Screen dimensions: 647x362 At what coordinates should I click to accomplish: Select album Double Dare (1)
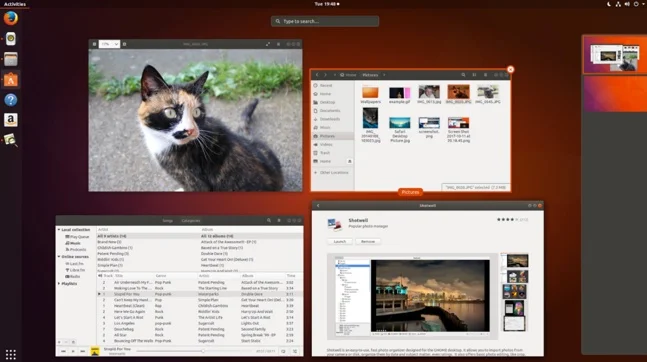tap(214, 253)
